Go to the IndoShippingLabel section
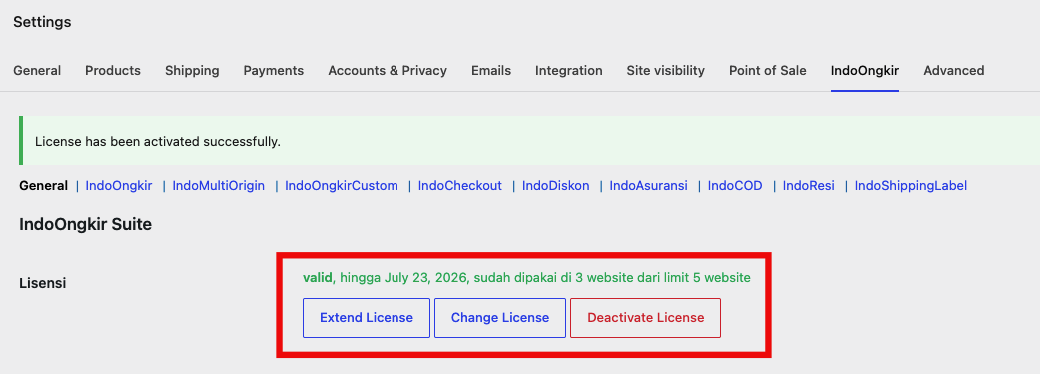Image resolution: width=1040 pixels, height=374 pixels. [911, 186]
